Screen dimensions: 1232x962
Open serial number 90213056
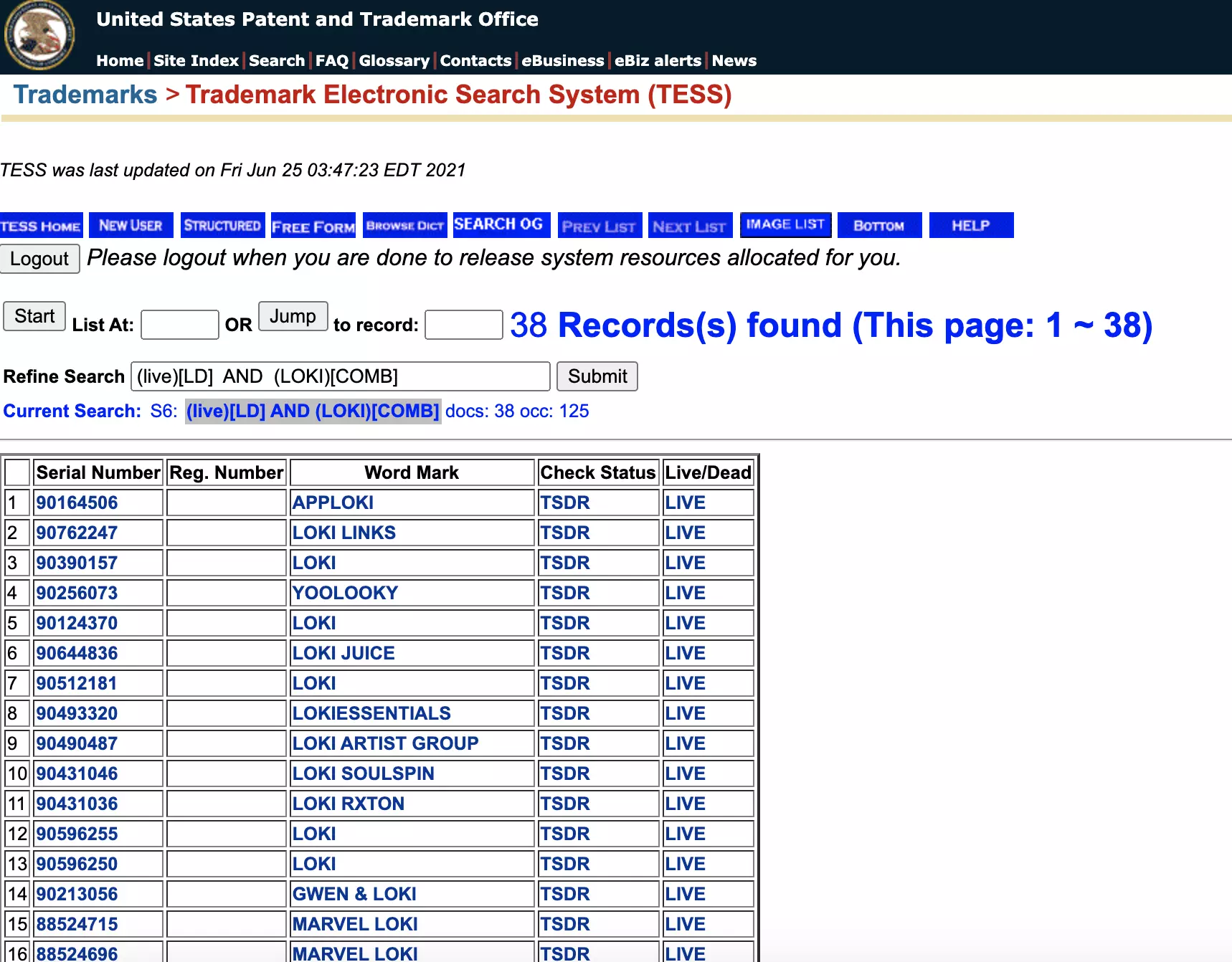coord(77,894)
